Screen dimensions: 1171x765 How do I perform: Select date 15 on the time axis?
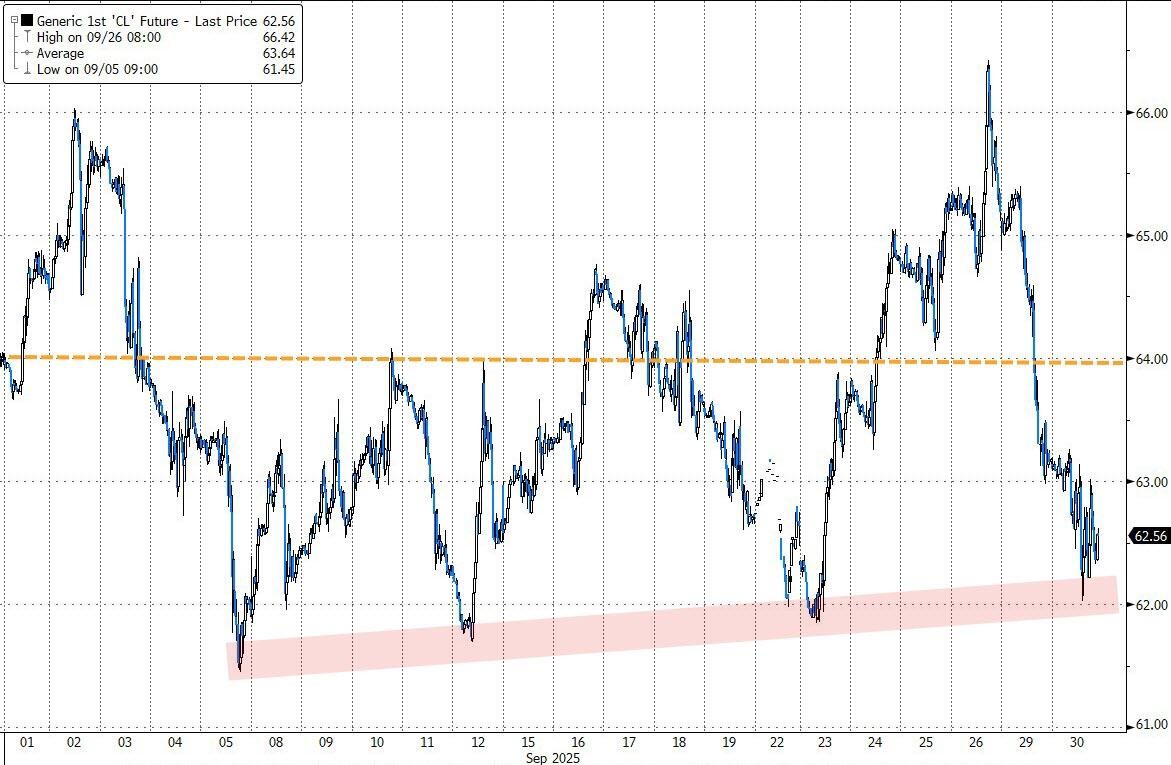tap(528, 743)
